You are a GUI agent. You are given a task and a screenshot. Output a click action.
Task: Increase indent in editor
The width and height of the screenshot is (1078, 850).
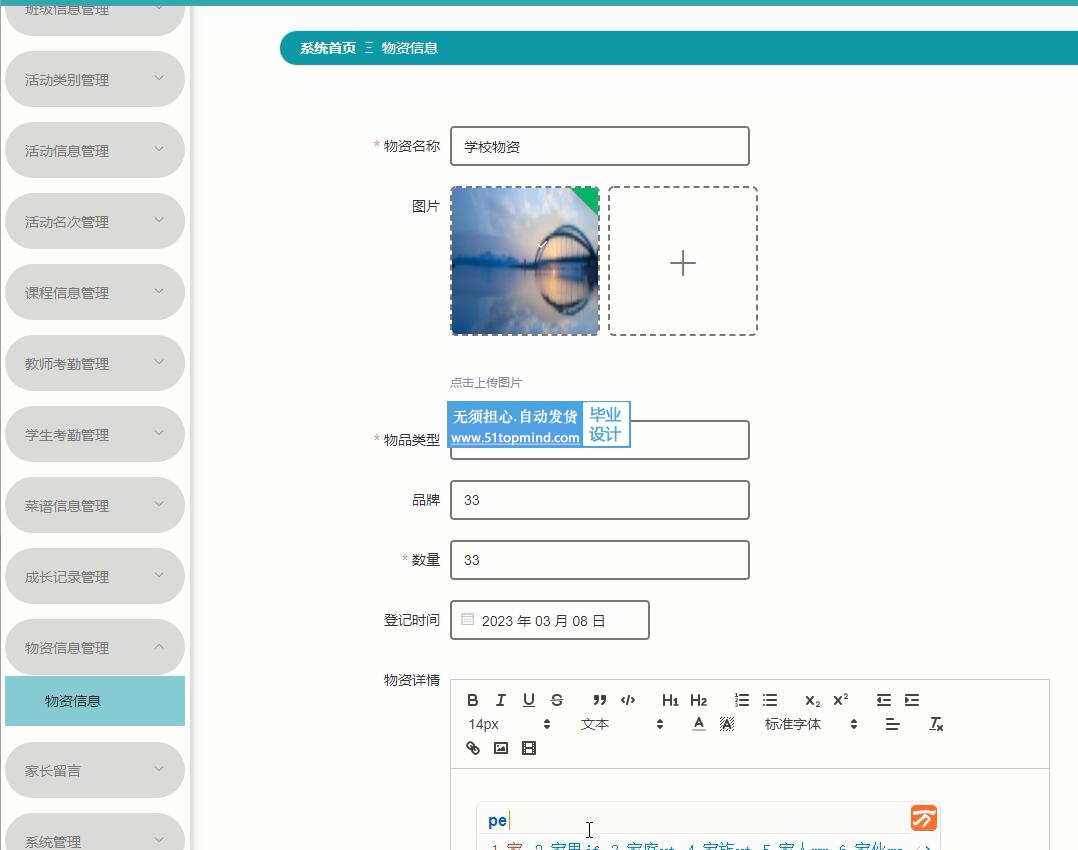(x=912, y=700)
